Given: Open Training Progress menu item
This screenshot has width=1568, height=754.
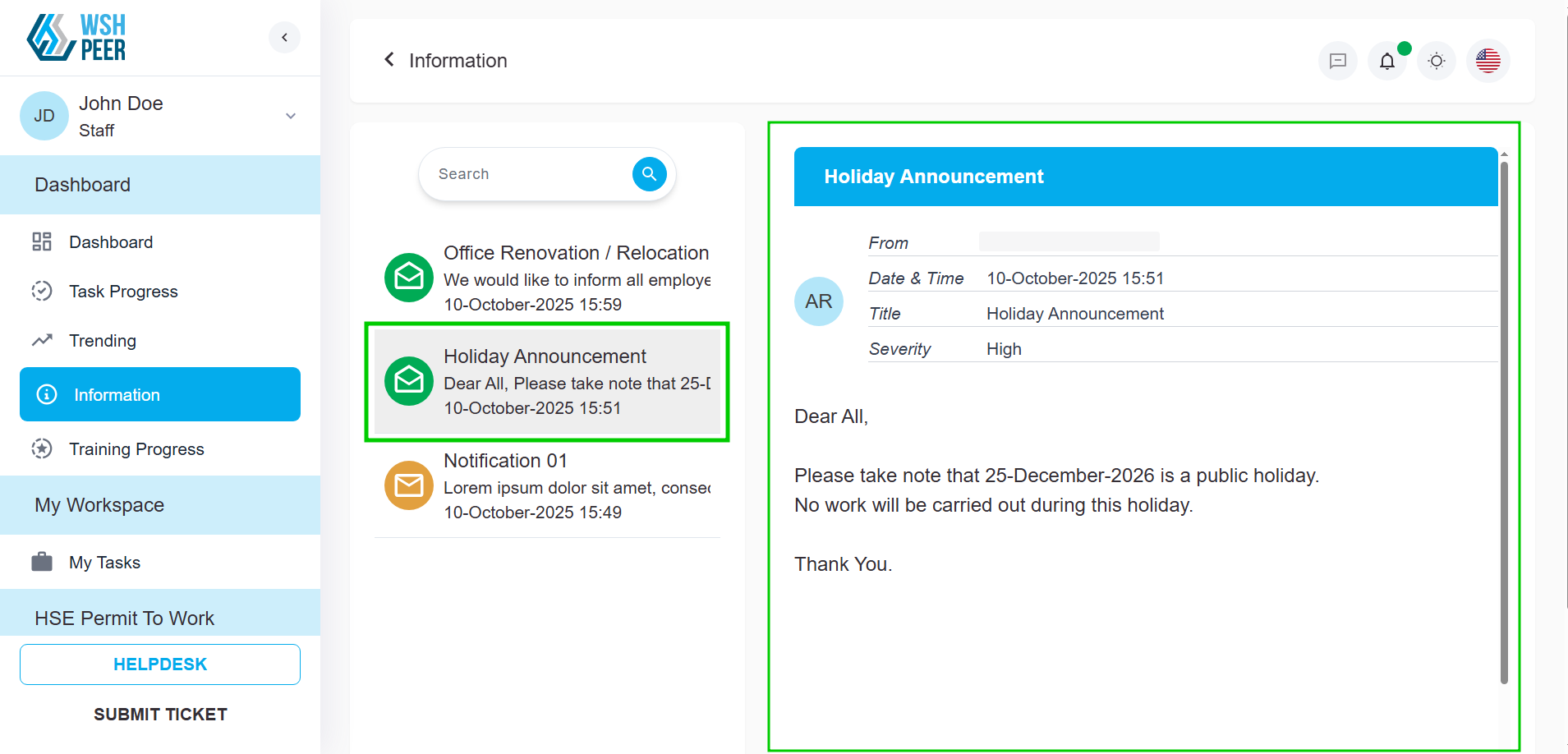Looking at the screenshot, I should (x=136, y=449).
